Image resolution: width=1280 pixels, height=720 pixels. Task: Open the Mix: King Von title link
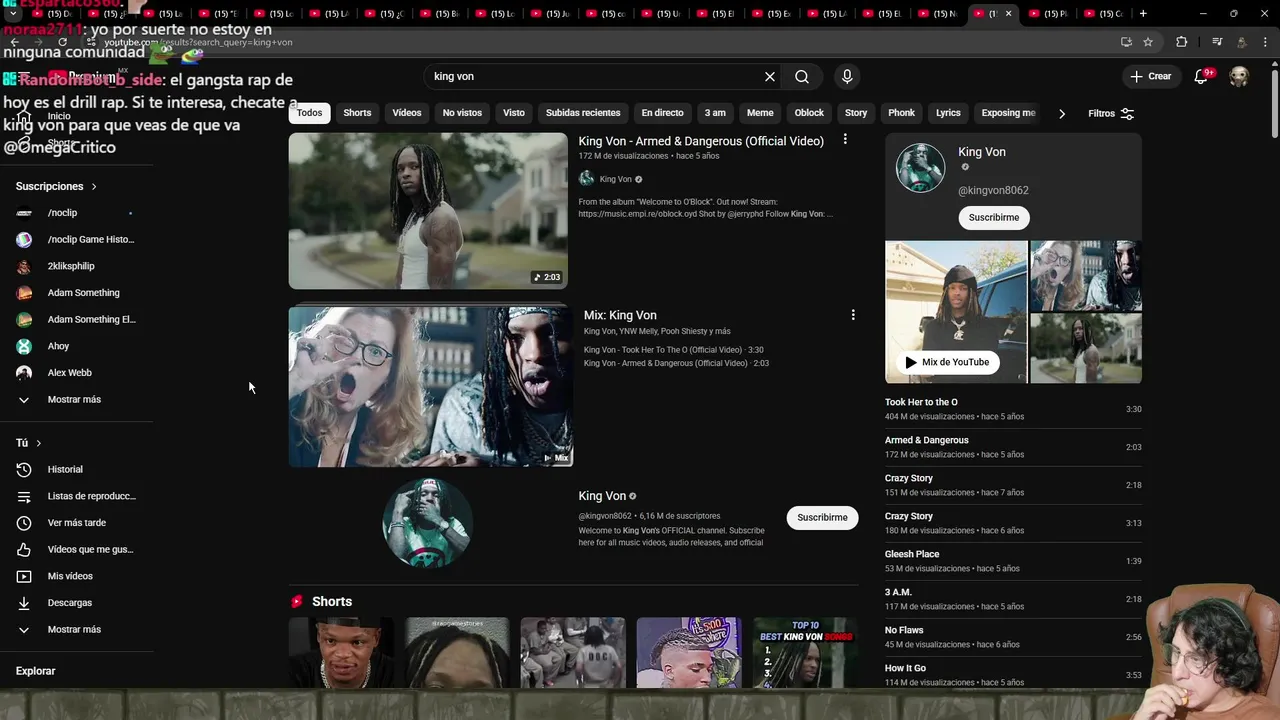620,315
